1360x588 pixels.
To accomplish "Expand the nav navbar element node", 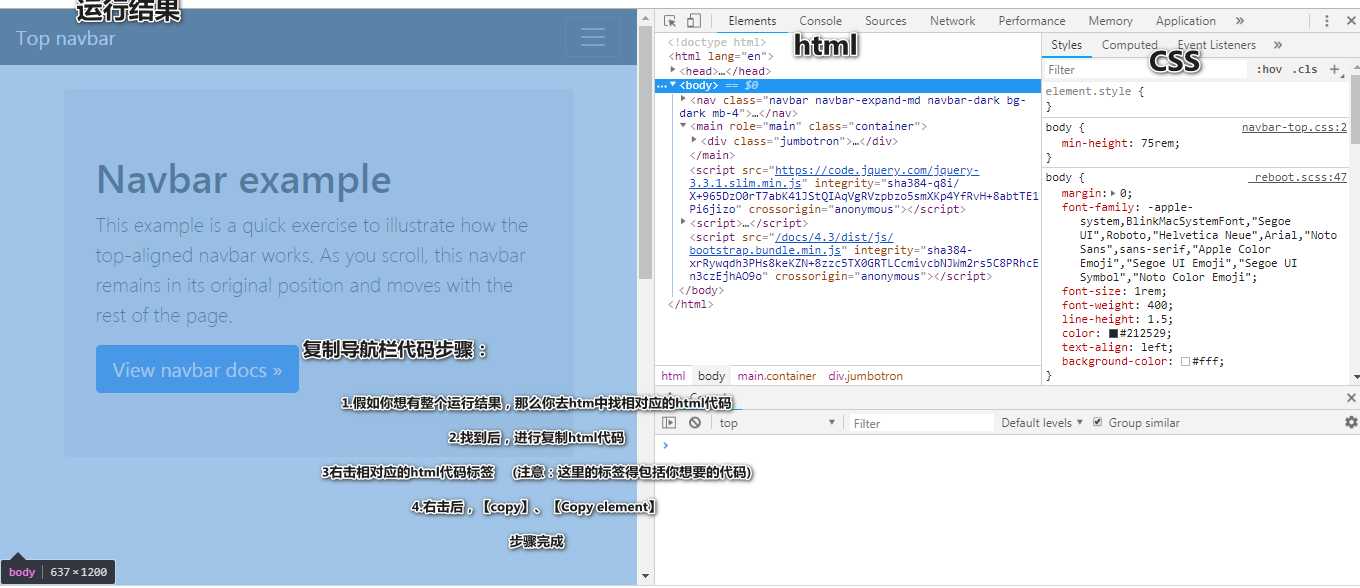I will (x=683, y=99).
